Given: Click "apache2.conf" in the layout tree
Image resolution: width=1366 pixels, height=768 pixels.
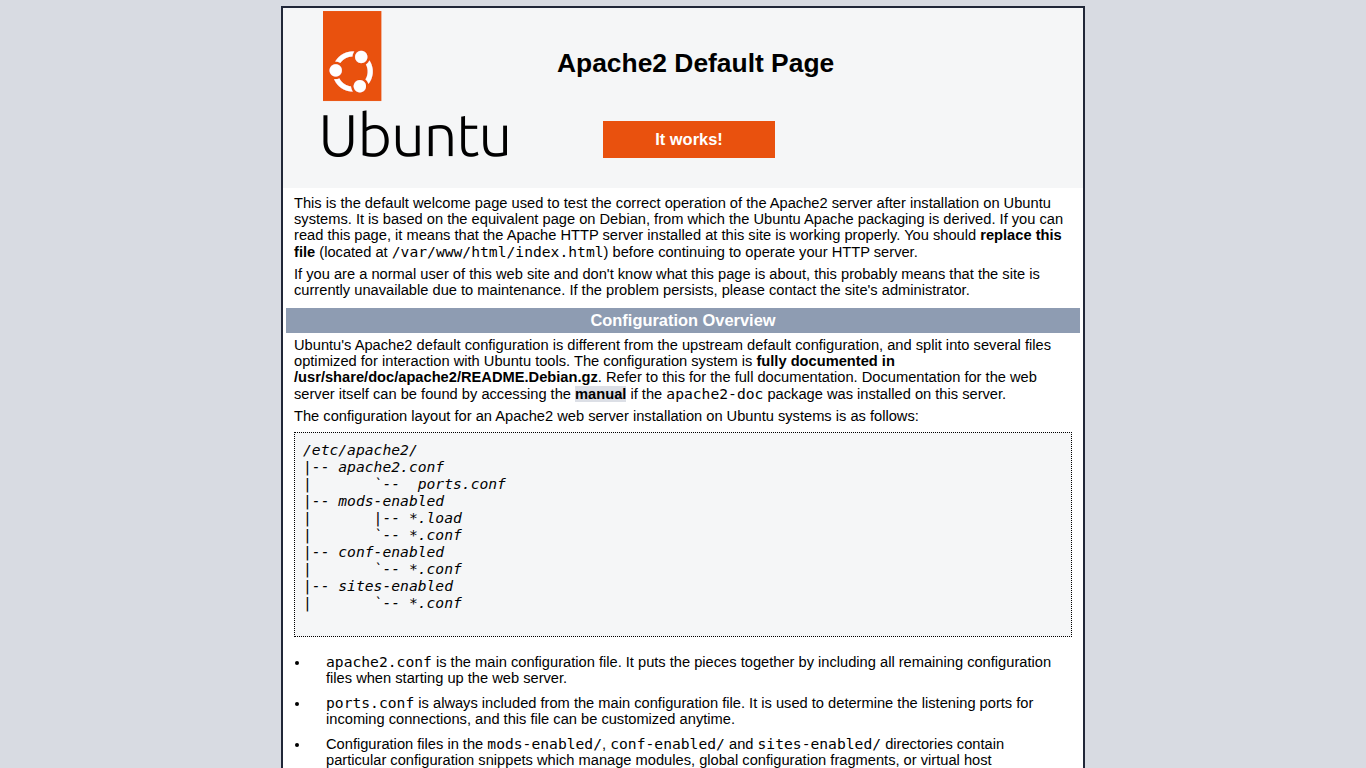Looking at the screenshot, I should click(391, 467).
